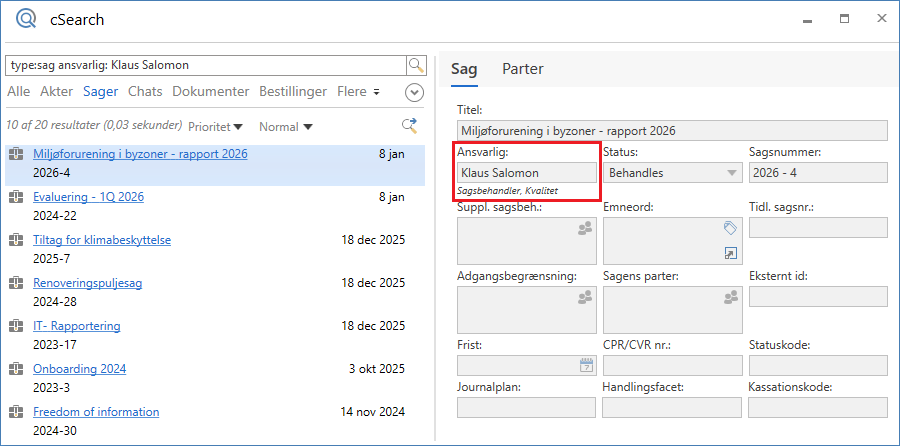Open the Prioritet sort dropdown
Viewport: 900px width, 446px height.
(x=217, y=127)
